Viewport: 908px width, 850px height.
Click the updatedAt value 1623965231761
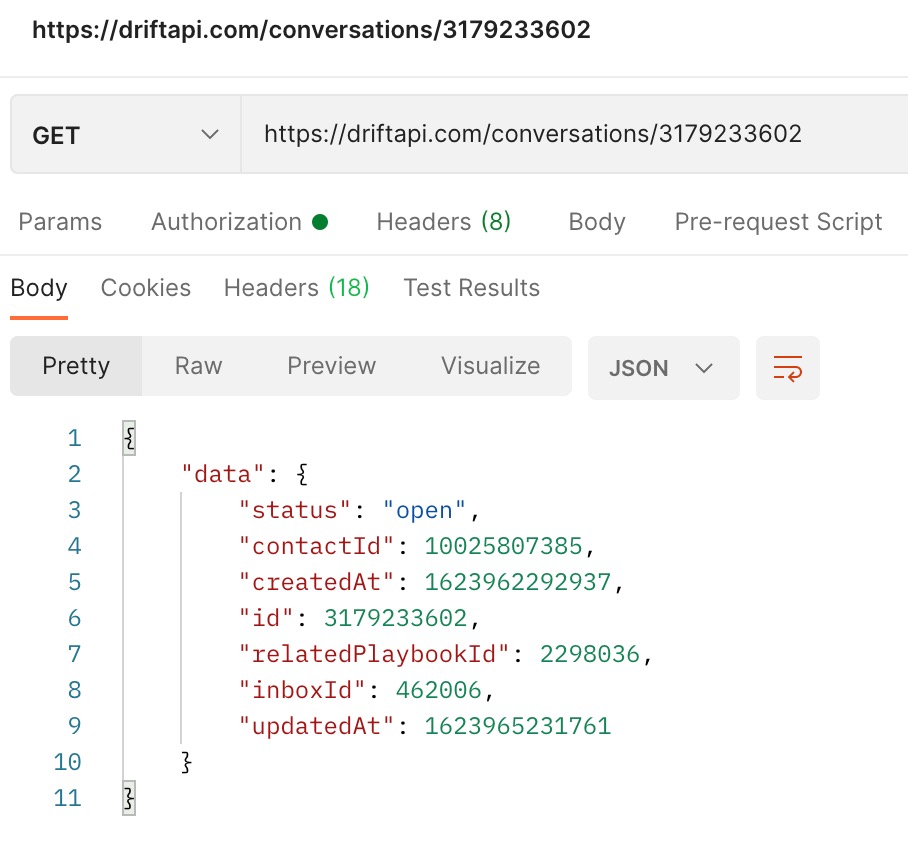point(518,726)
